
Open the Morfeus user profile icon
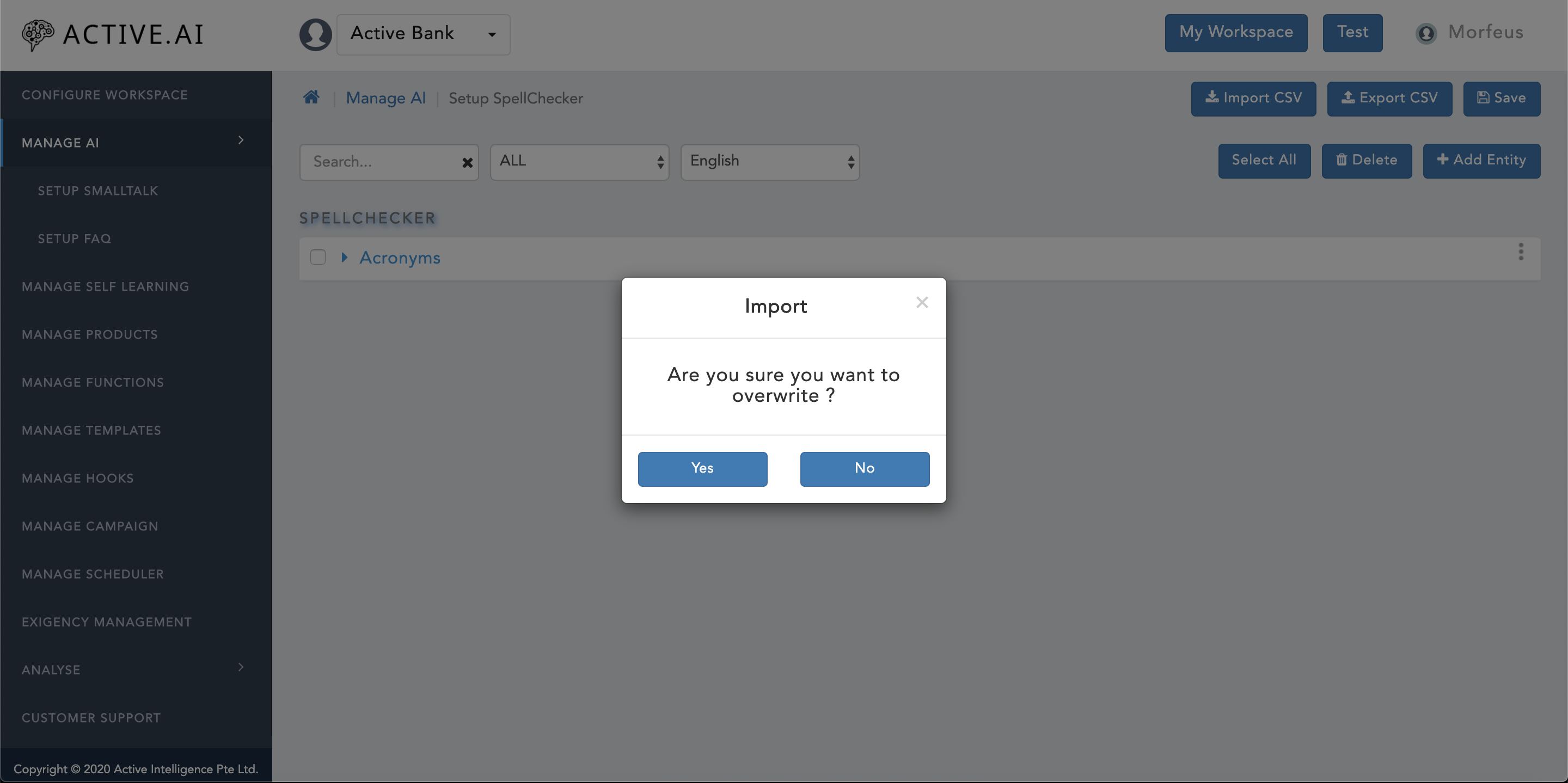(1425, 33)
